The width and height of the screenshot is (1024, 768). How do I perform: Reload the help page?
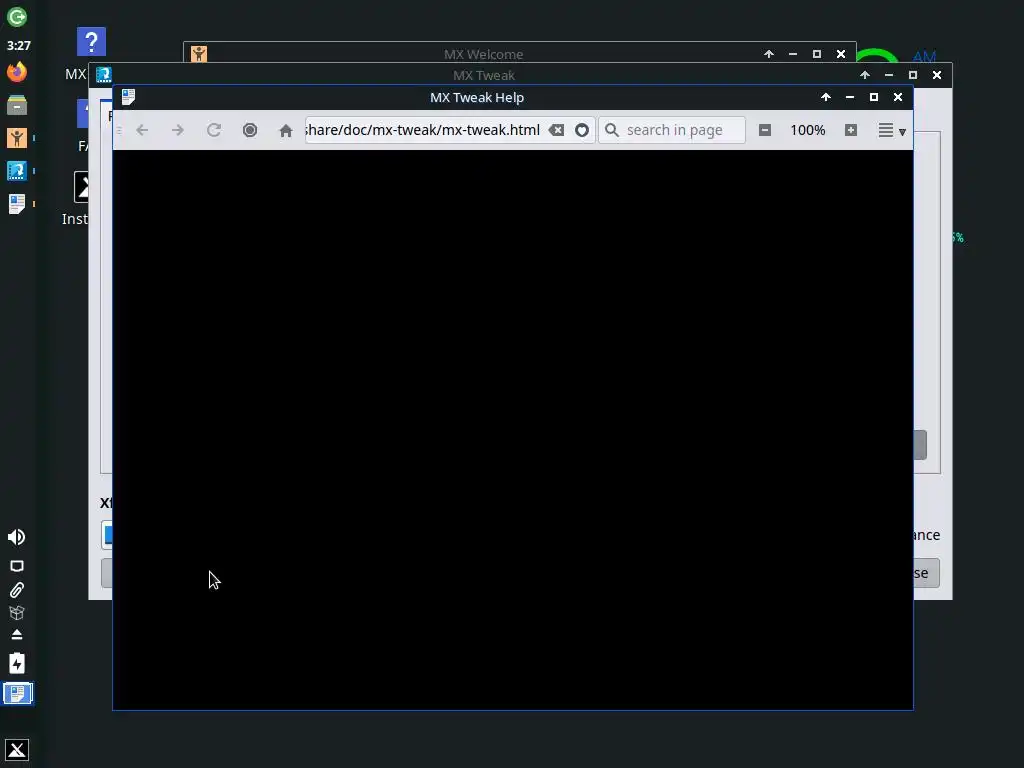coord(214,130)
